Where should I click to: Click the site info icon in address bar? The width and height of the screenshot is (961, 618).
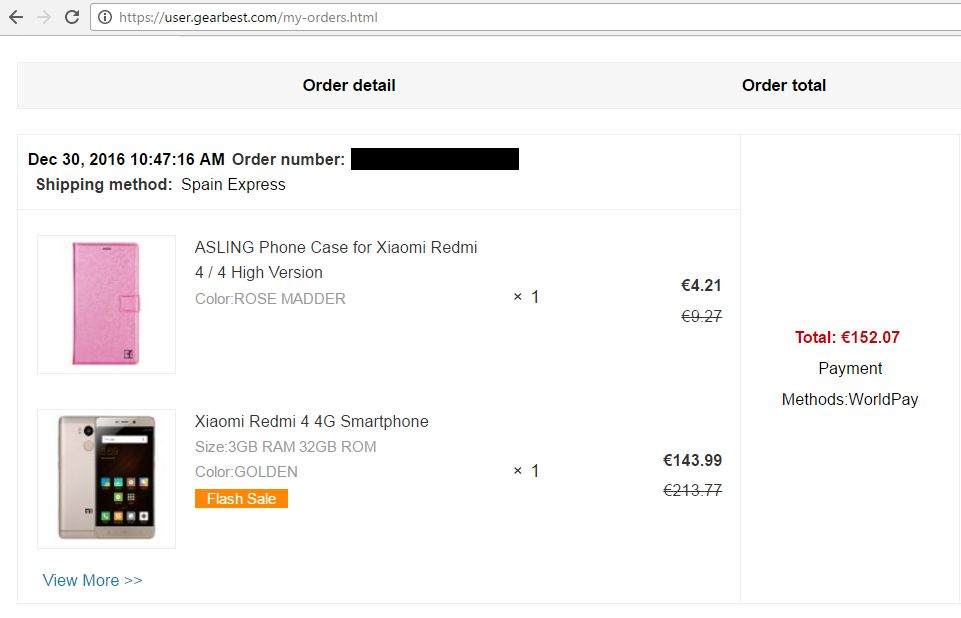coord(105,17)
